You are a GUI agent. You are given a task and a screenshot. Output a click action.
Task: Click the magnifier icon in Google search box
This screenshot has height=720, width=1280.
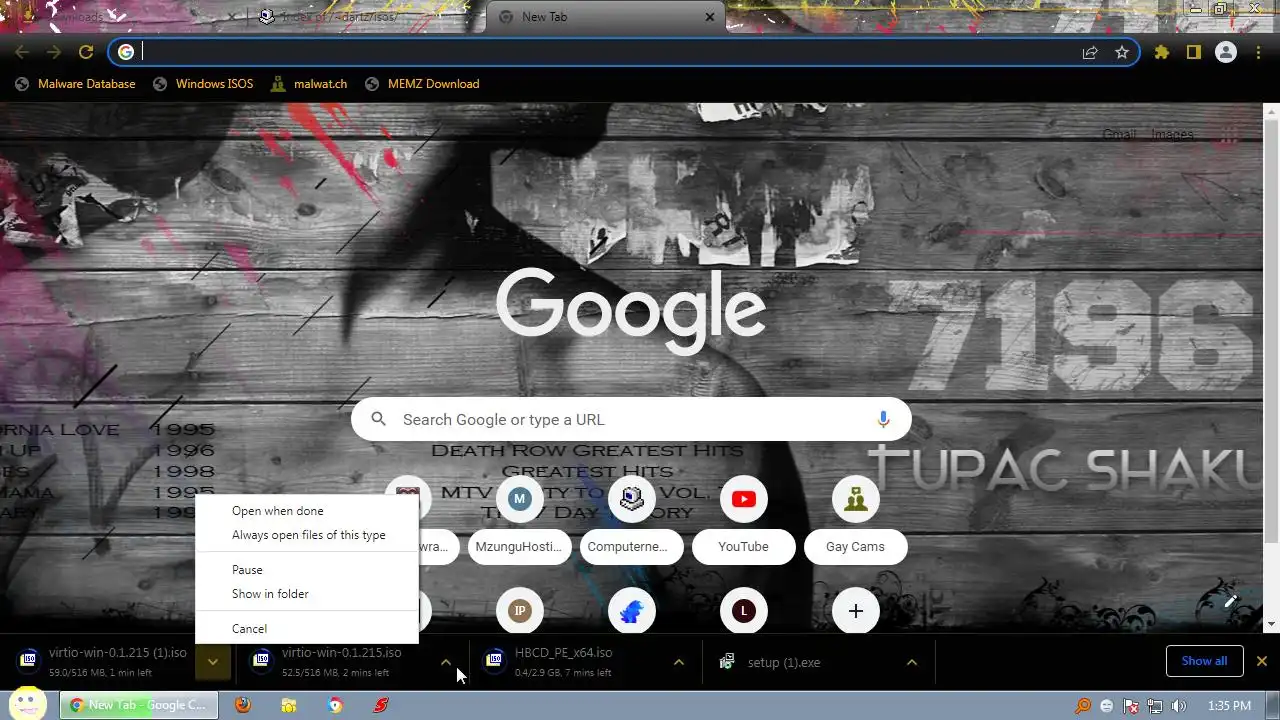(378, 419)
